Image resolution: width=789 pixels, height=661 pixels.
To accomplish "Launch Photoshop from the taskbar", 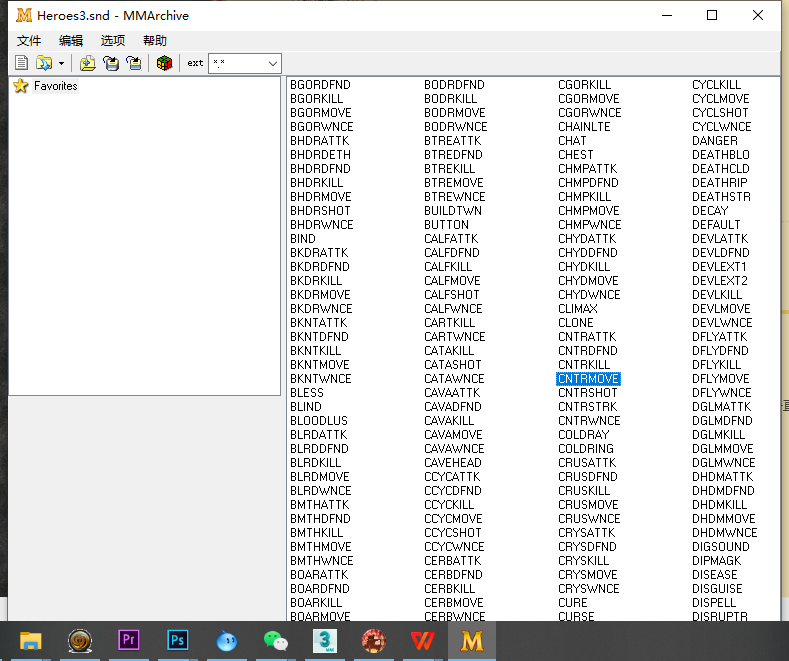I will [x=177, y=640].
